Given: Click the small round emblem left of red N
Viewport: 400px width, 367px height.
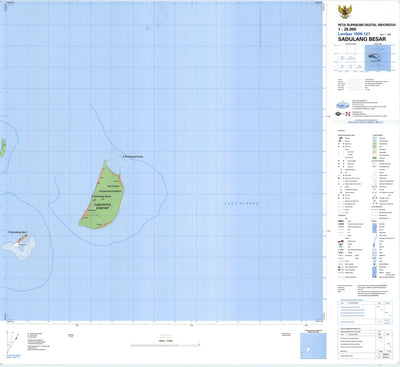Looking at the screenshot, I should point(339,114).
